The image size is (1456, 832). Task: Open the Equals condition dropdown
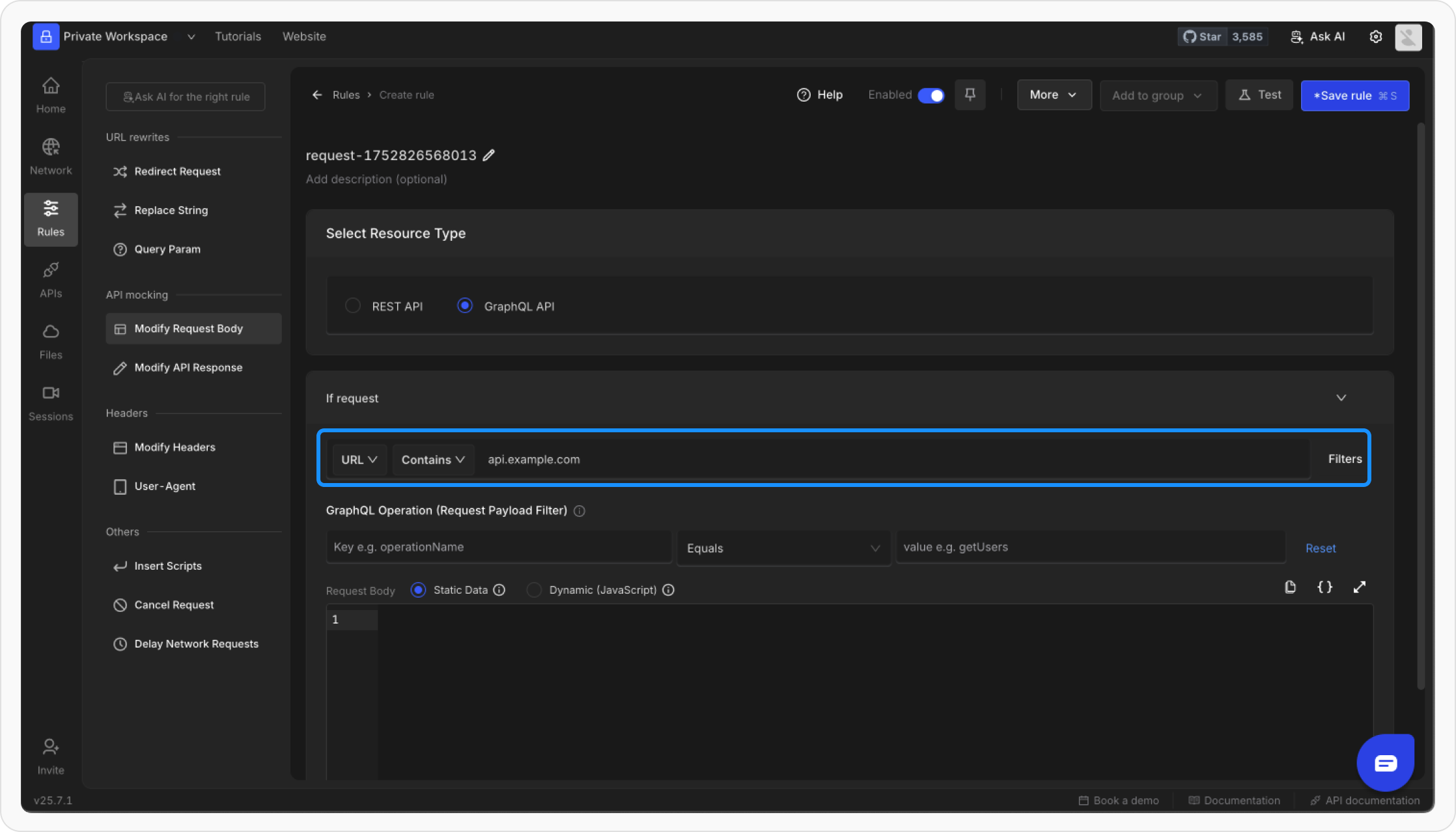(783, 548)
